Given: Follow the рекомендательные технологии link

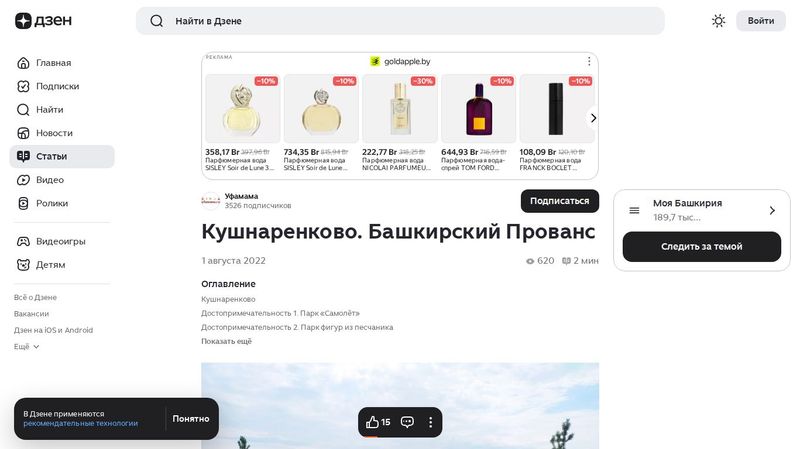Looking at the screenshot, I should (x=81, y=423).
